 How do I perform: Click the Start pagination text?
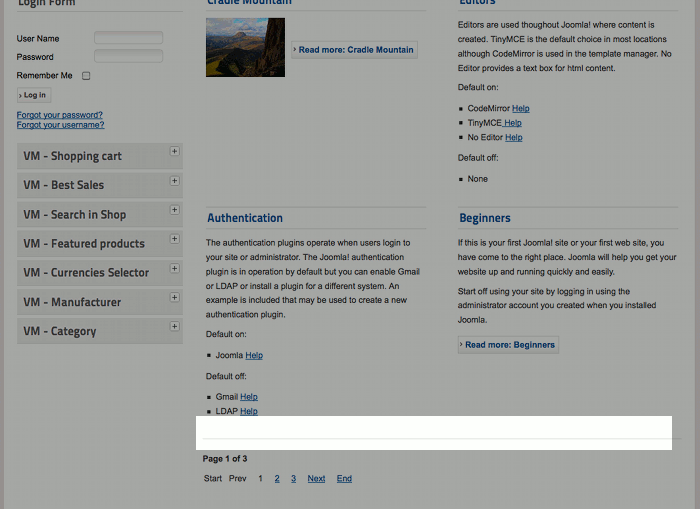click(213, 479)
